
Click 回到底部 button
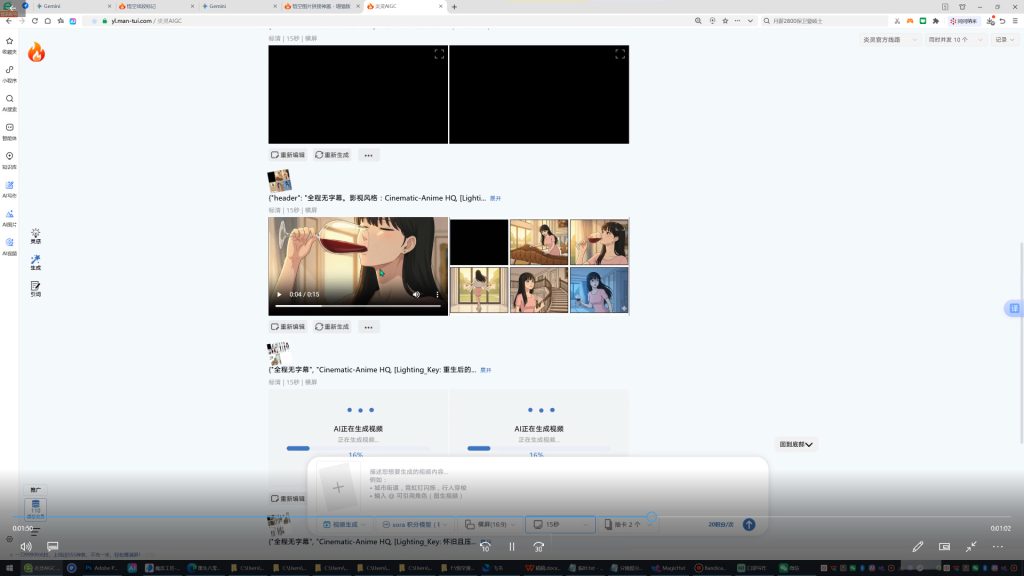click(x=796, y=444)
